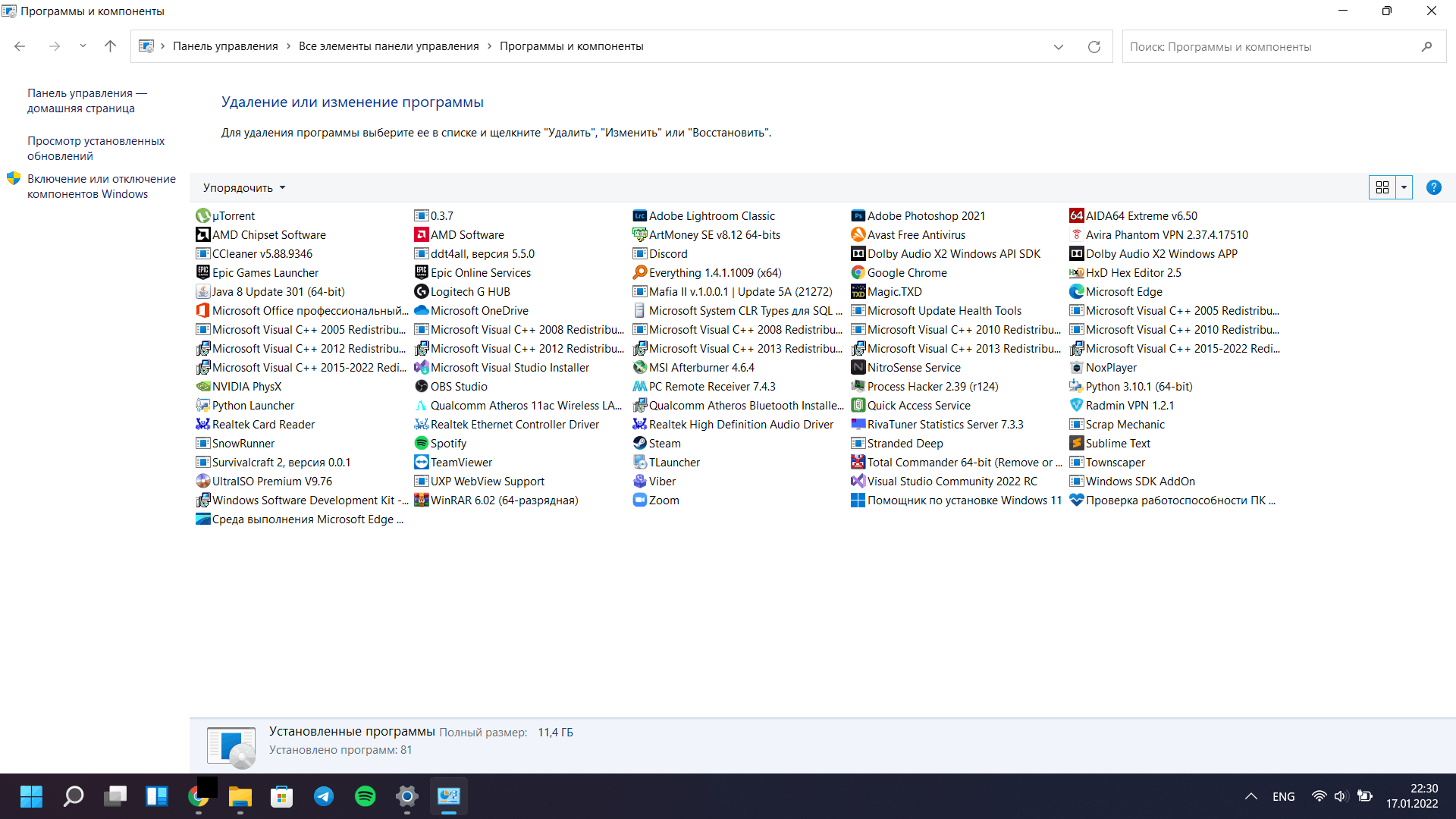Viewport: 1456px width, 819px height.
Task: Open File Explorer from the taskbar
Action: click(x=240, y=796)
